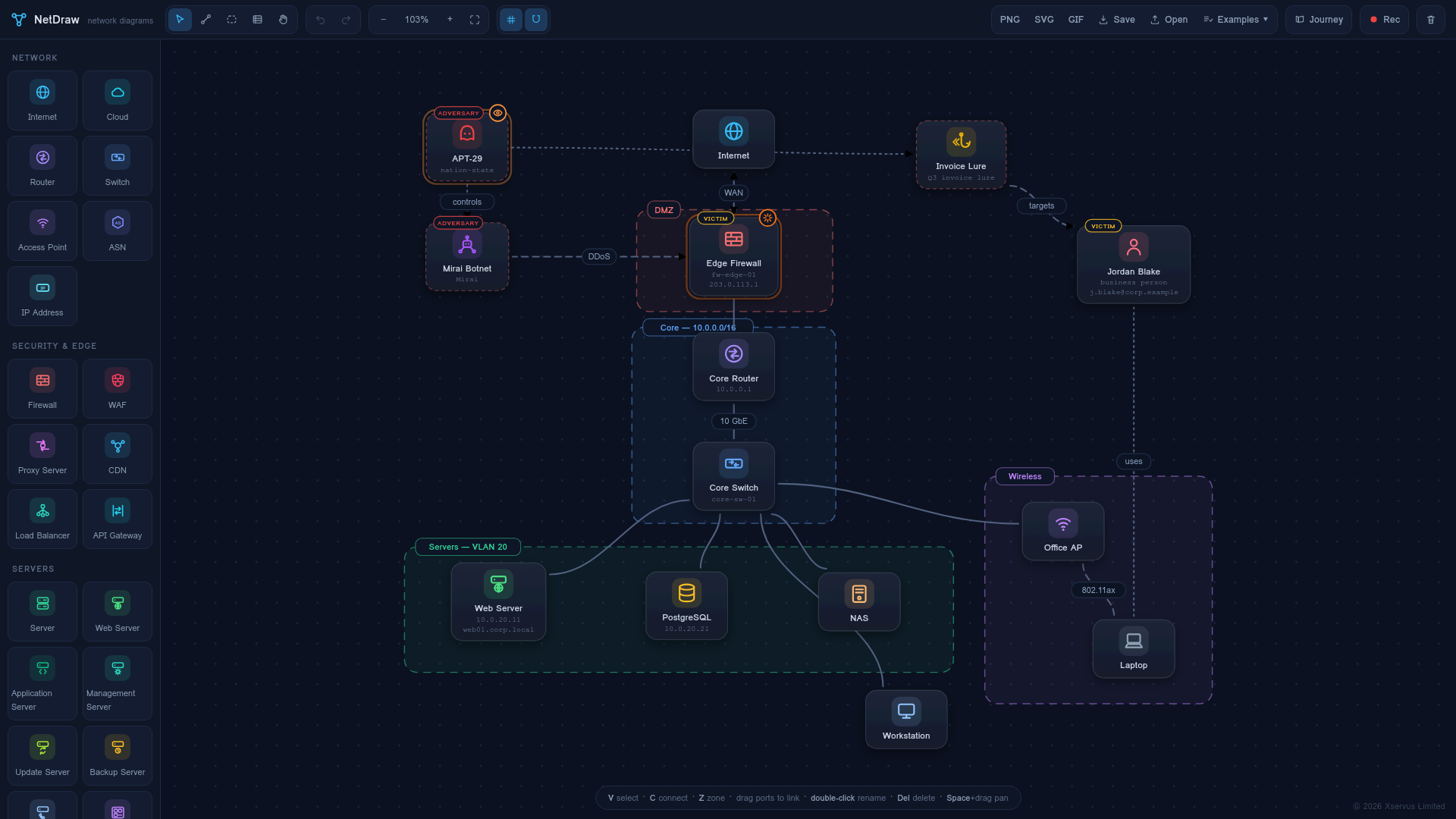This screenshot has width=1456, height=819.
Task: Start recording with Rec
Action: click(1385, 20)
